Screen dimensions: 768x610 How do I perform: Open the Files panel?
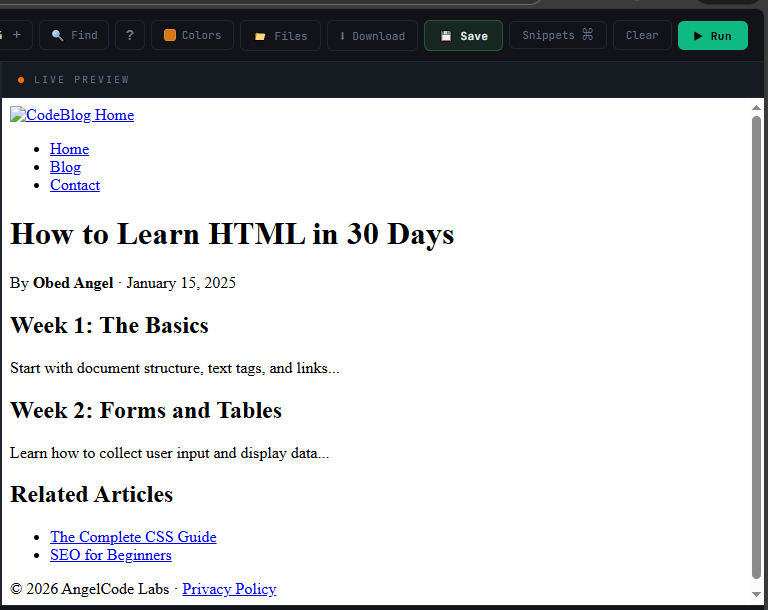(281, 36)
